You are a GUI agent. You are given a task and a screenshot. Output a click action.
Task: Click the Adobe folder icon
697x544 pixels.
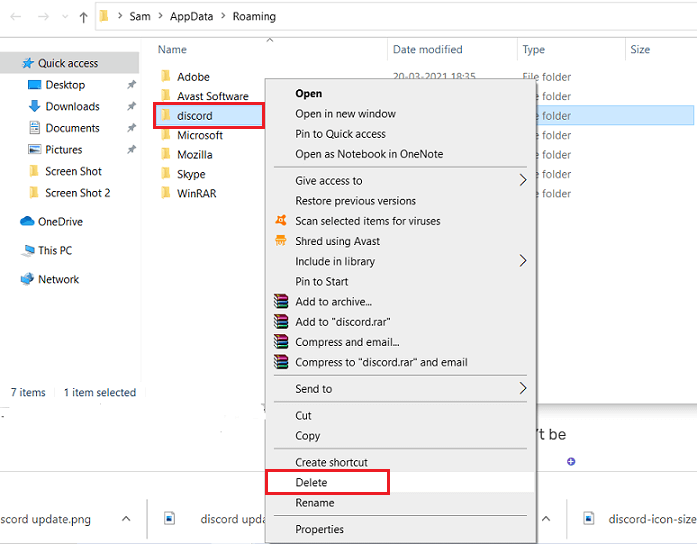tap(166, 76)
